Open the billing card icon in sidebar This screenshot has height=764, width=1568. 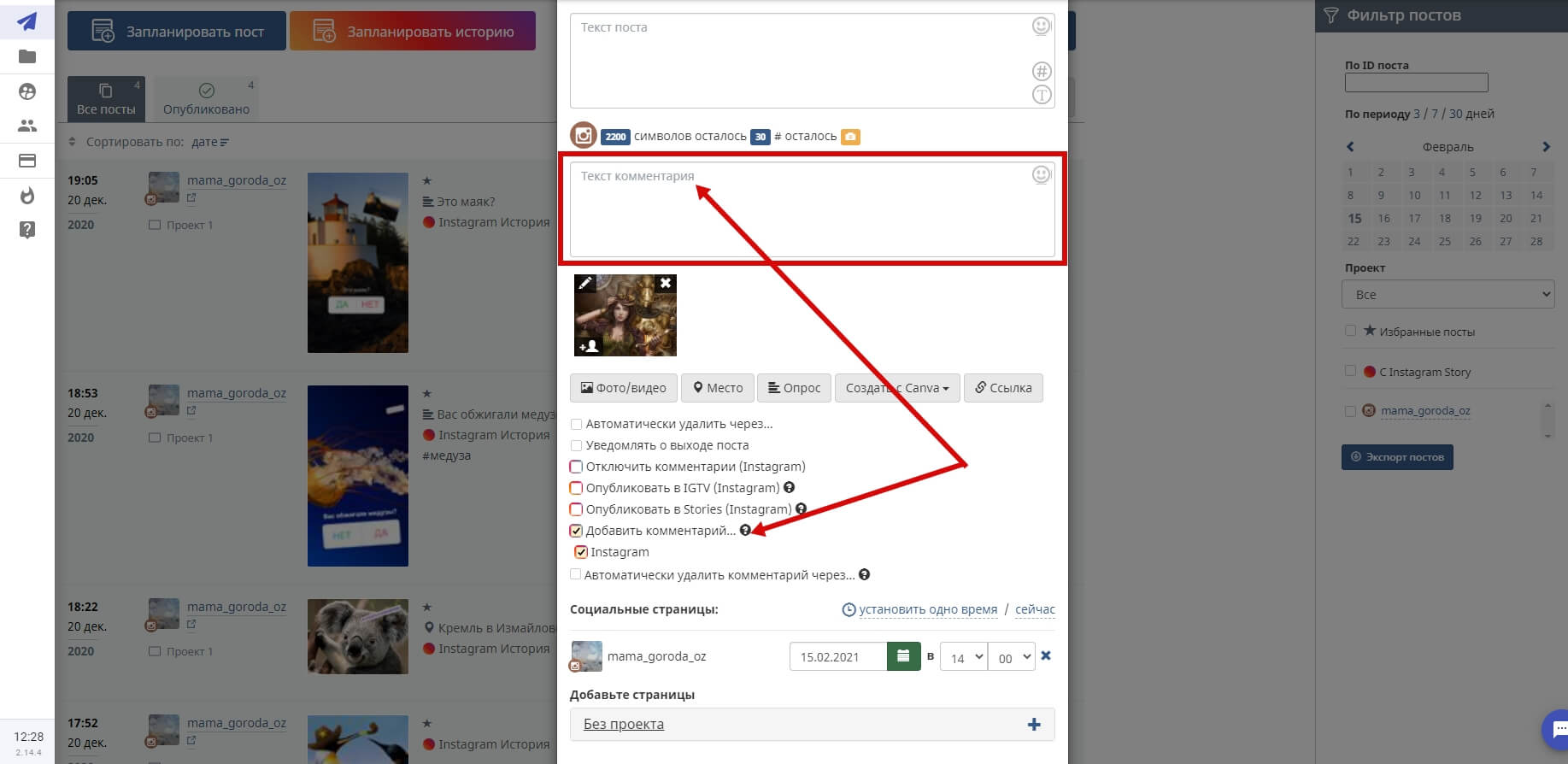click(27, 161)
